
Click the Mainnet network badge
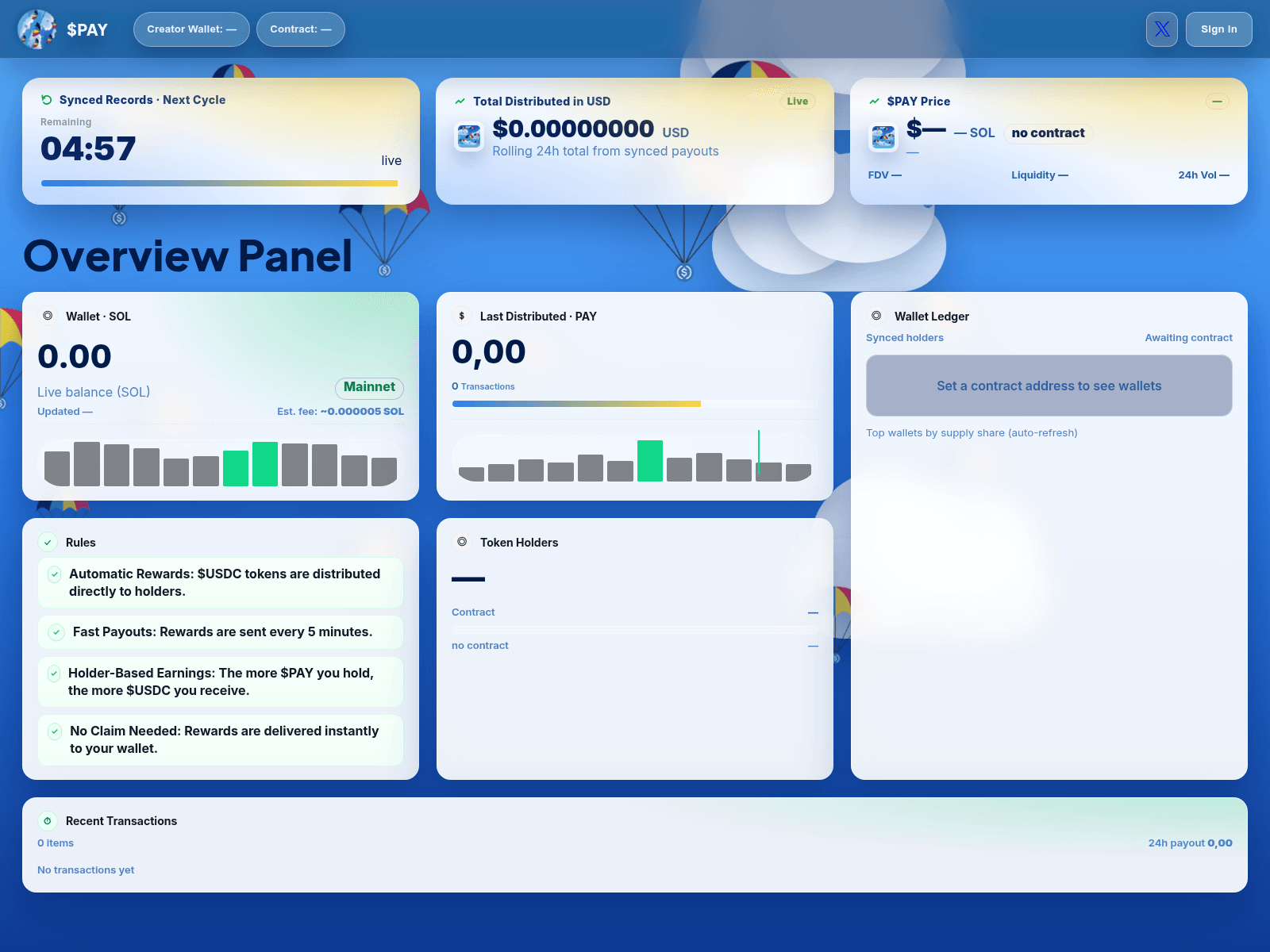[369, 387]
